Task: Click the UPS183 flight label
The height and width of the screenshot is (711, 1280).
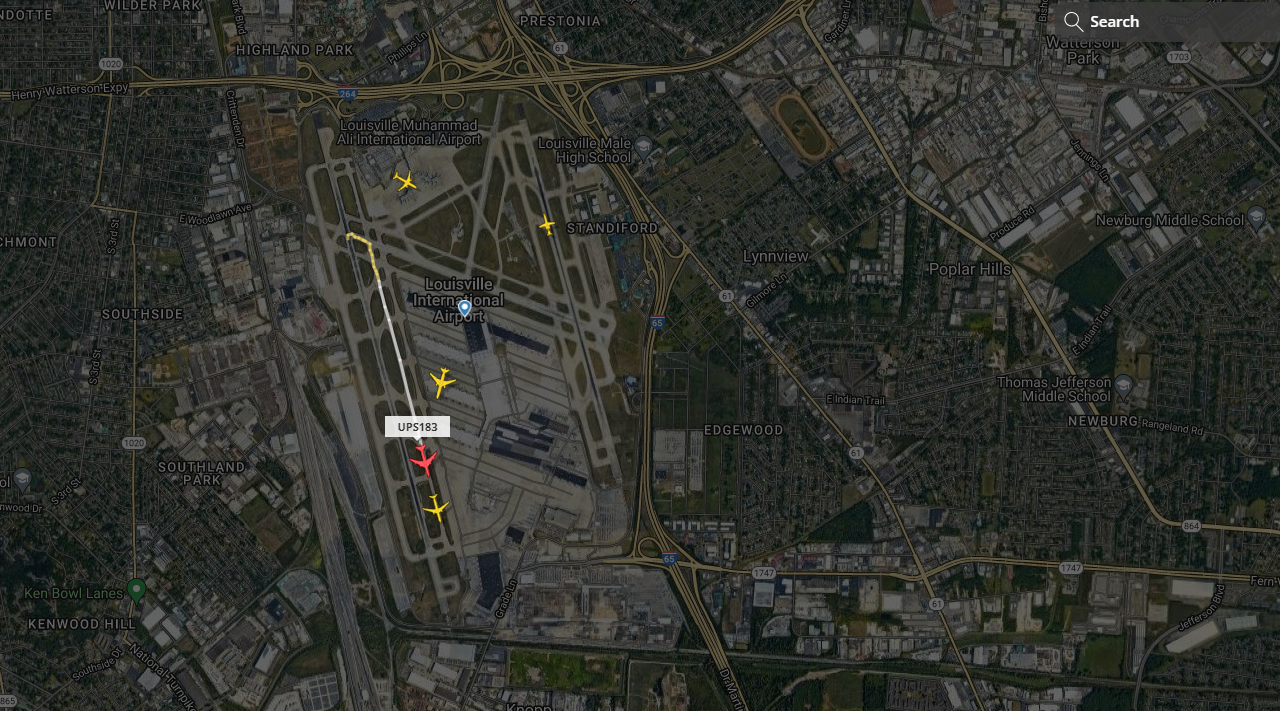Action: point(417,427)
